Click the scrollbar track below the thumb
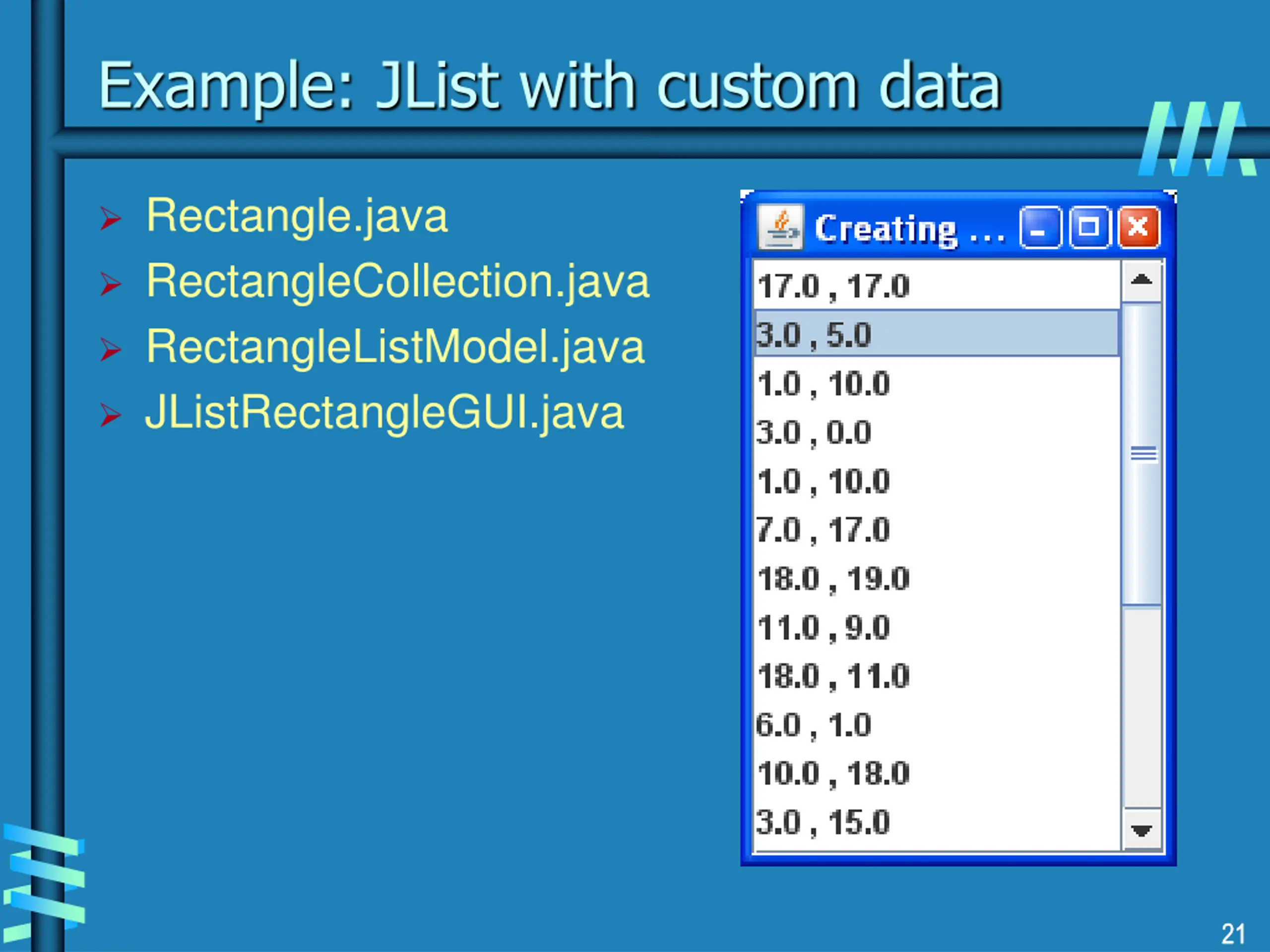Image resolution: width=1270 pixels, height=952 pixels. point(1142,707)
